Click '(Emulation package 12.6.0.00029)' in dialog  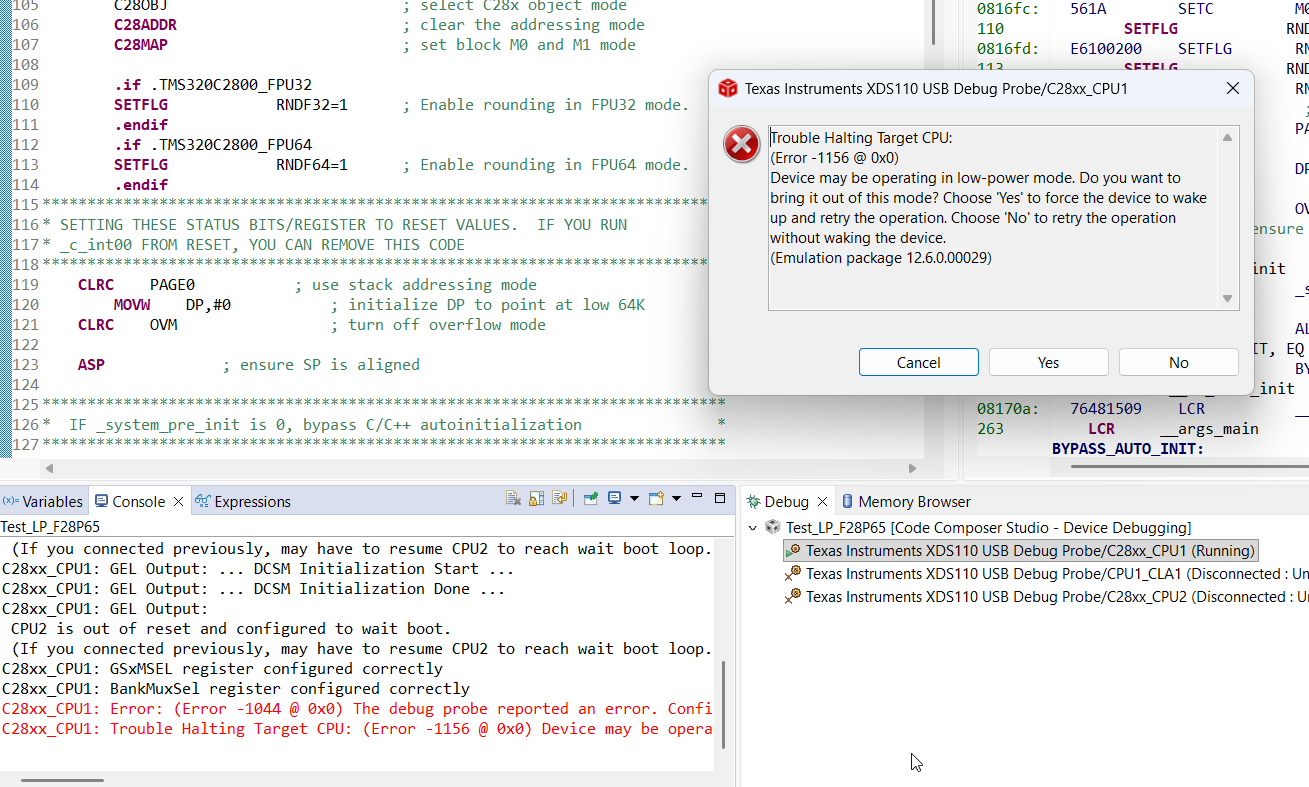pyautogui.click(x=880, y=258)
